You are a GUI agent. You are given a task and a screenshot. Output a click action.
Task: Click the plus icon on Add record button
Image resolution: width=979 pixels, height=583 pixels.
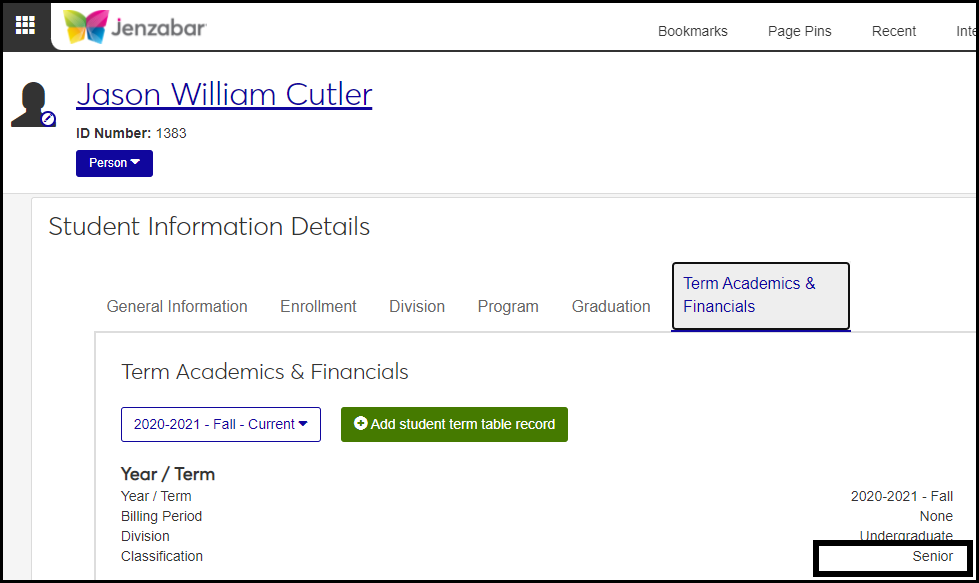361,424
